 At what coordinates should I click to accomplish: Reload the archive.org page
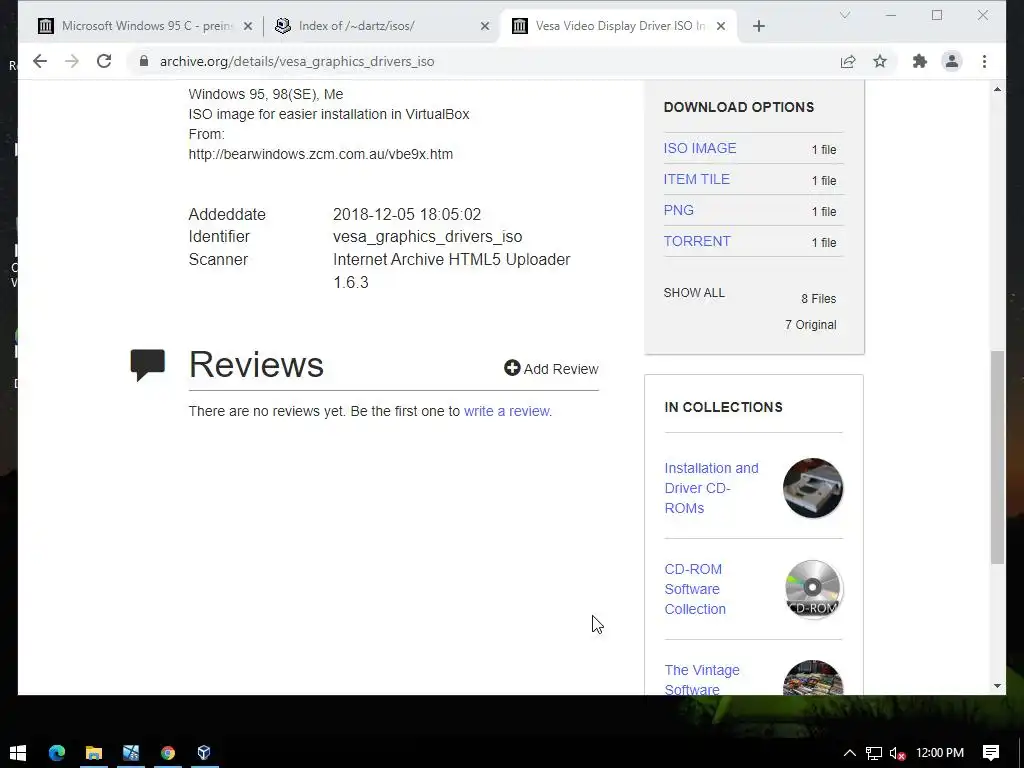[104, 61]
